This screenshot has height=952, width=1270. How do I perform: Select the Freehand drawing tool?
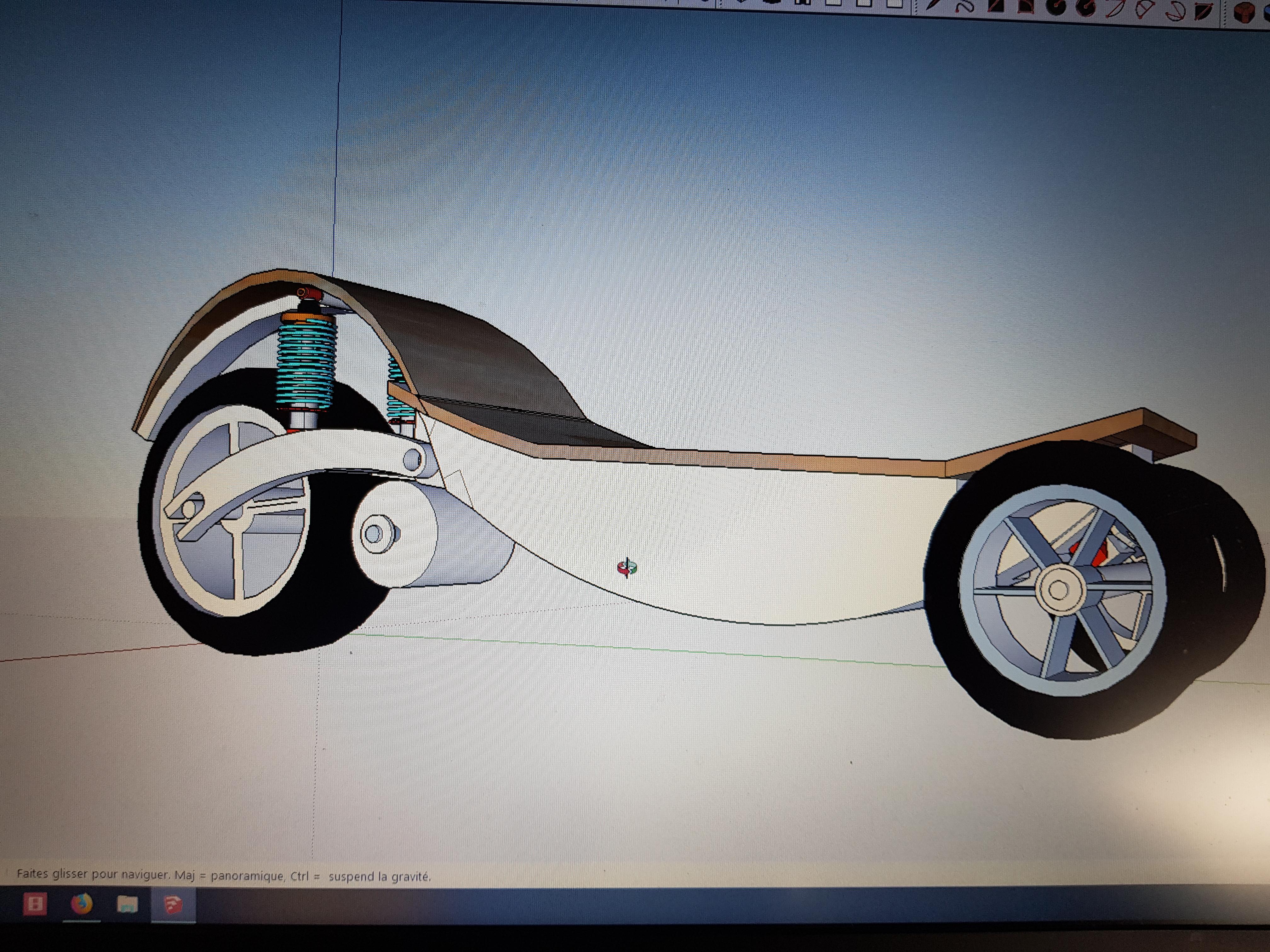click(x=964, y=6)
